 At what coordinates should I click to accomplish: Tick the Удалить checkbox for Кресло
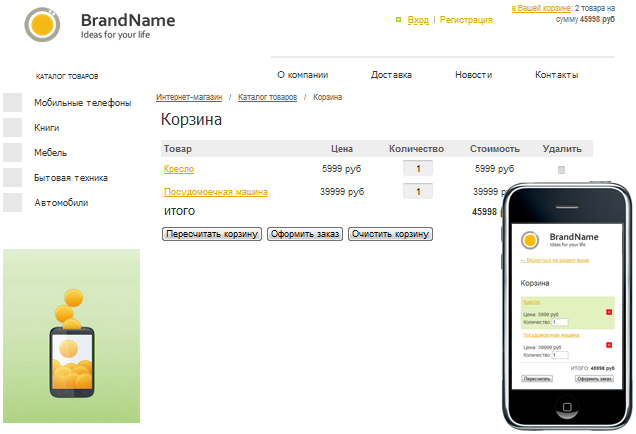click(x=561, y=170)
